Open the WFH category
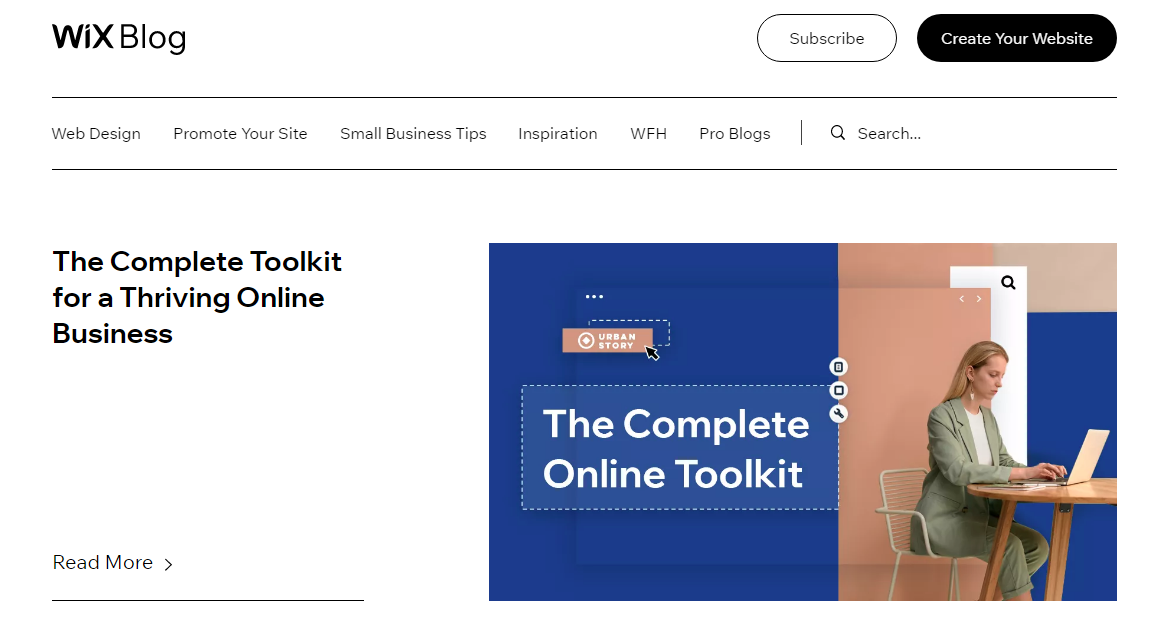This screenshot has height=640, width=1165. point(649,134)
